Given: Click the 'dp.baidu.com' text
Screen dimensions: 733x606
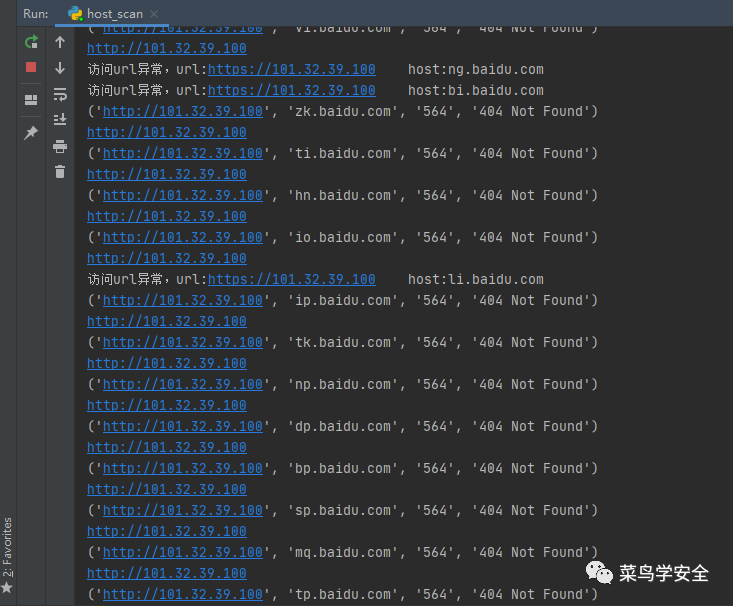Looking at the screenshot, I should tap(343, 426).
